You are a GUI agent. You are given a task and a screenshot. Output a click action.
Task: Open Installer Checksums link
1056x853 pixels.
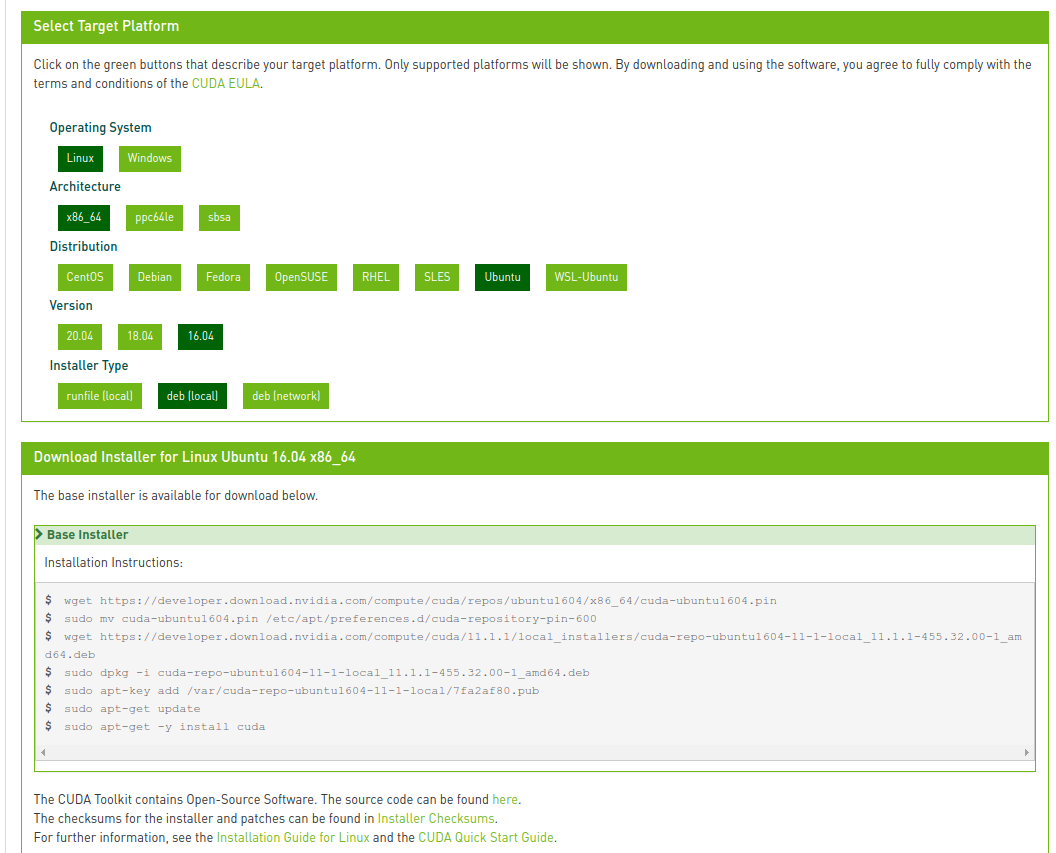436,818
